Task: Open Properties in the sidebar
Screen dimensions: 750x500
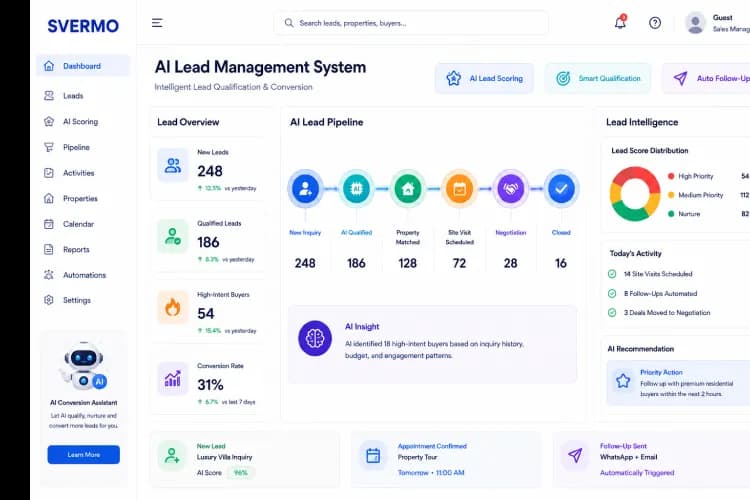Action: coord(83,198)
